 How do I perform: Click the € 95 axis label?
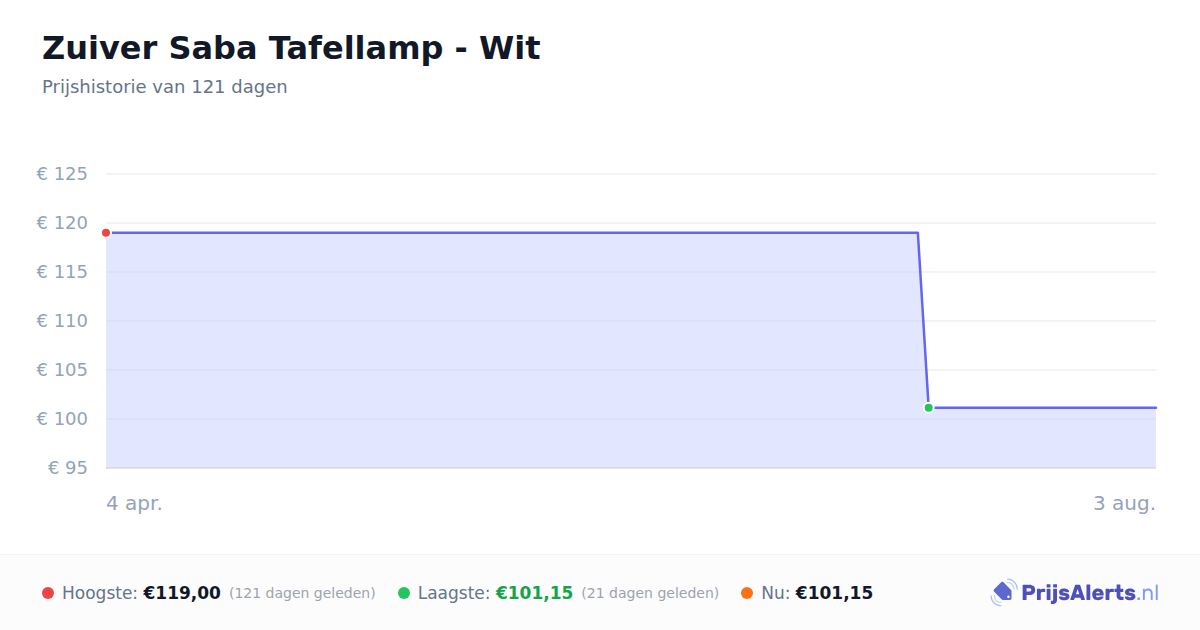click(x=68, y=468)
